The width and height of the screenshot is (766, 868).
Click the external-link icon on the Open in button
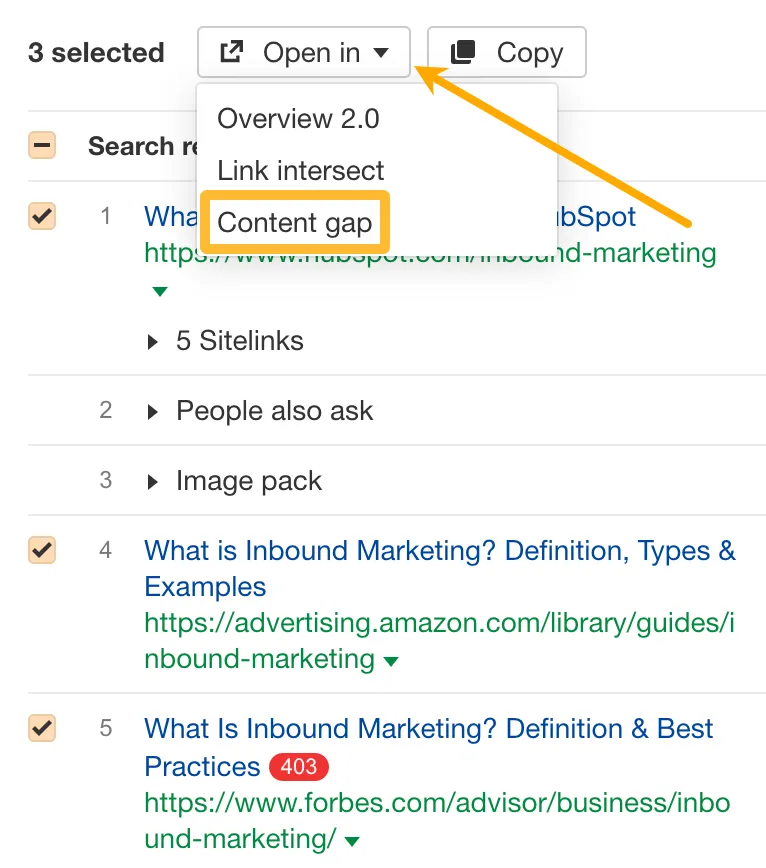coord(232,51)
